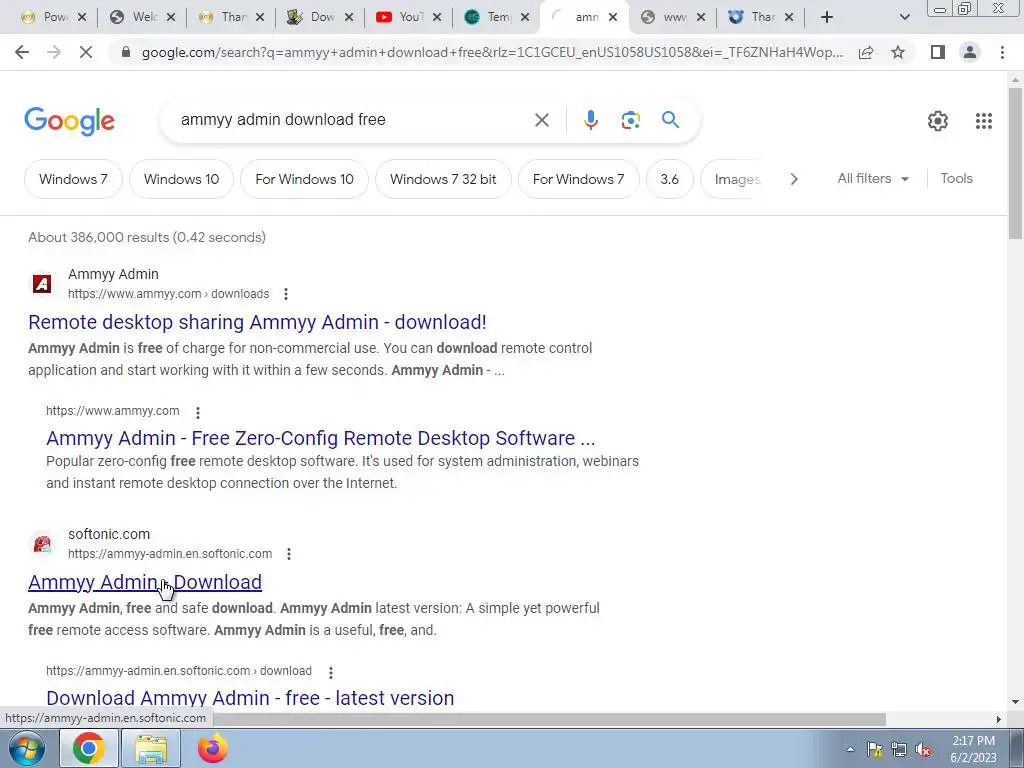Viewport: 1024px width, 768px height.
Task: Show hidden tray icons arrow
Action: 850,750
